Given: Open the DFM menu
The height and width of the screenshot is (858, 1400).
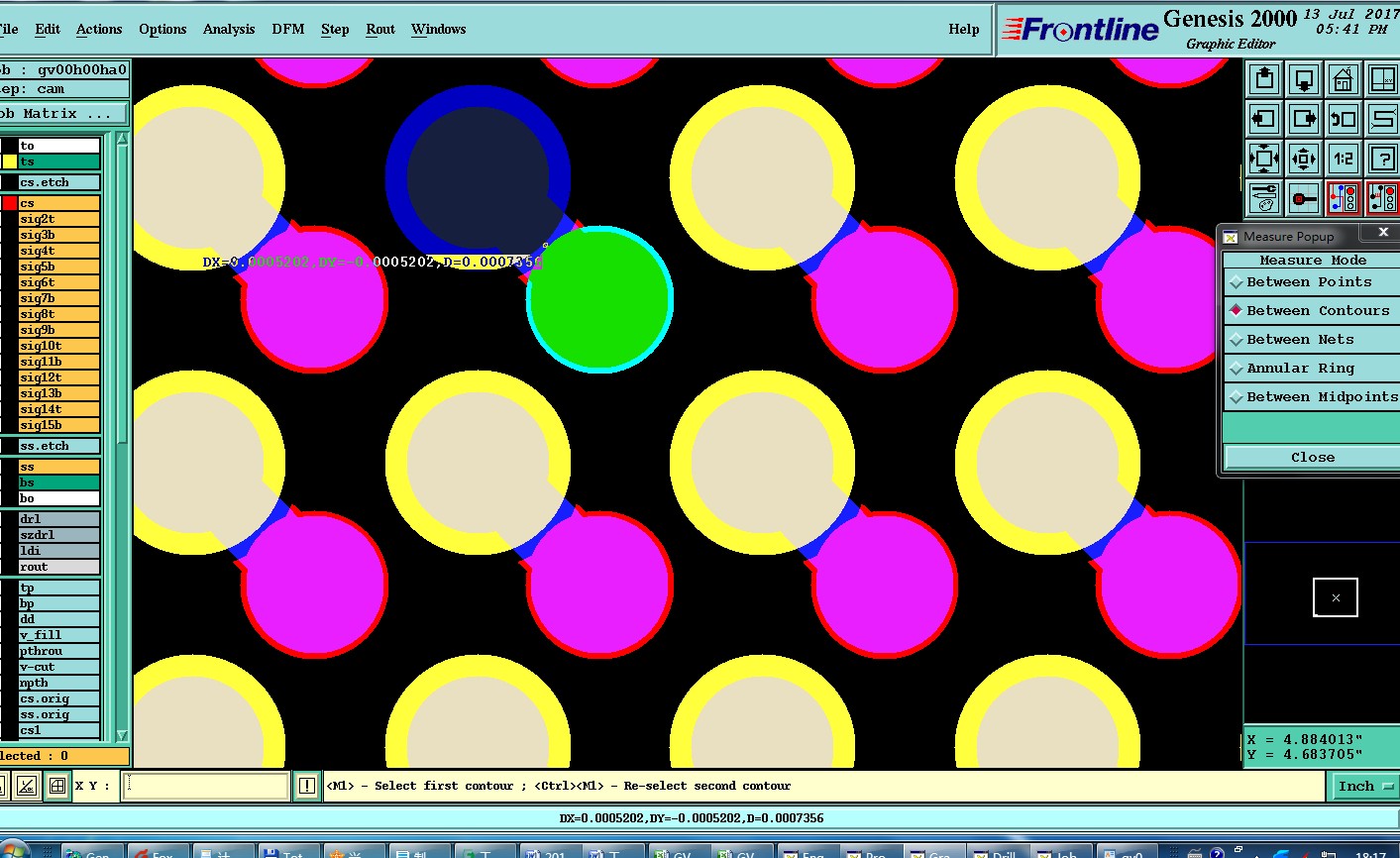Looking at the screenshot, I should [288, 30].
